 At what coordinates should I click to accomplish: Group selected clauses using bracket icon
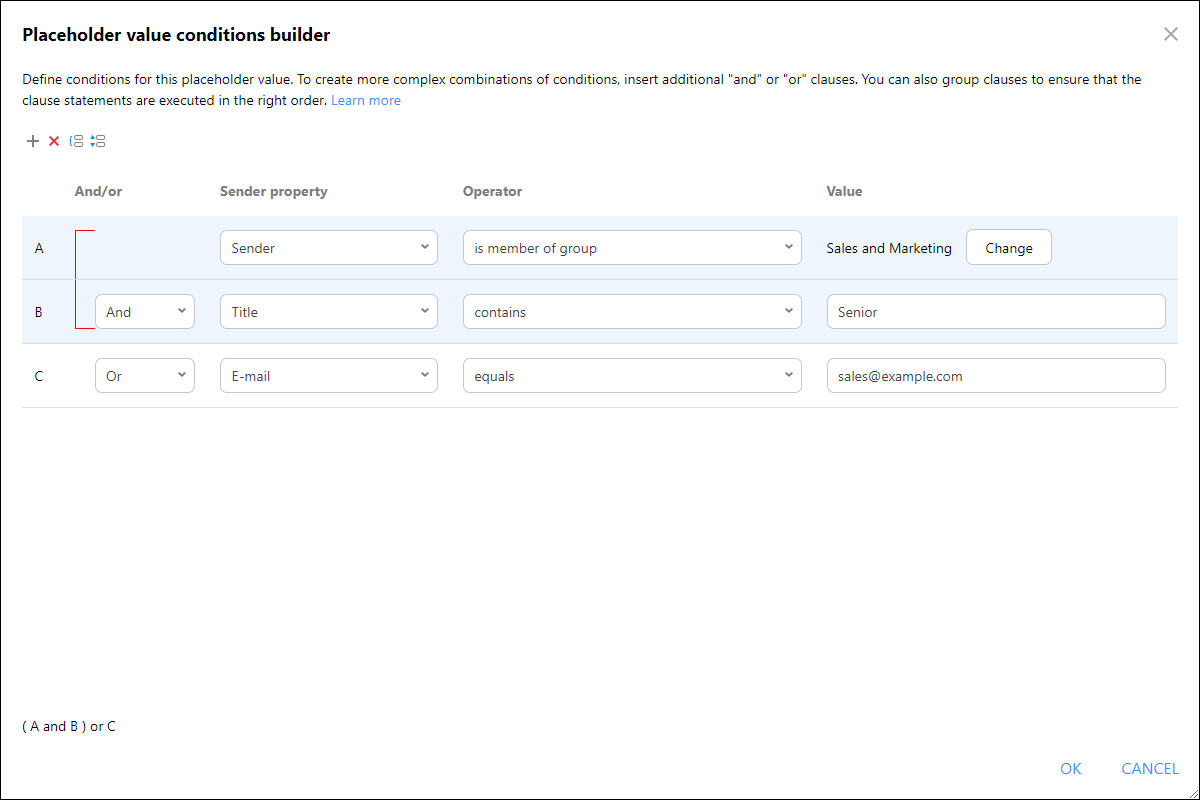tap(76, 141)
